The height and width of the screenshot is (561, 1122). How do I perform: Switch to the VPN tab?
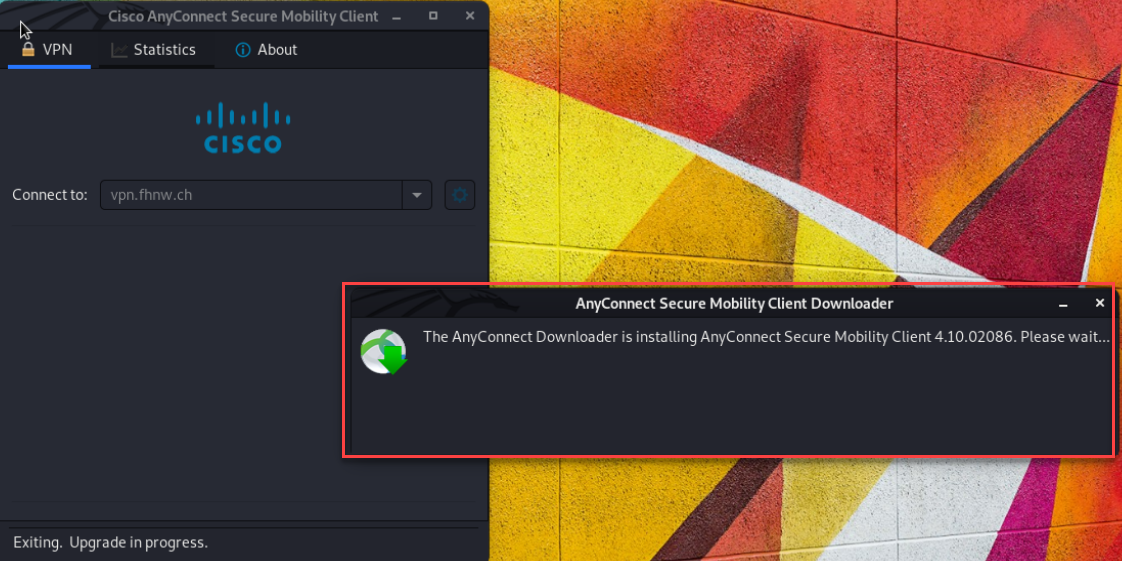pyautogui.click(x=49, y=50)
